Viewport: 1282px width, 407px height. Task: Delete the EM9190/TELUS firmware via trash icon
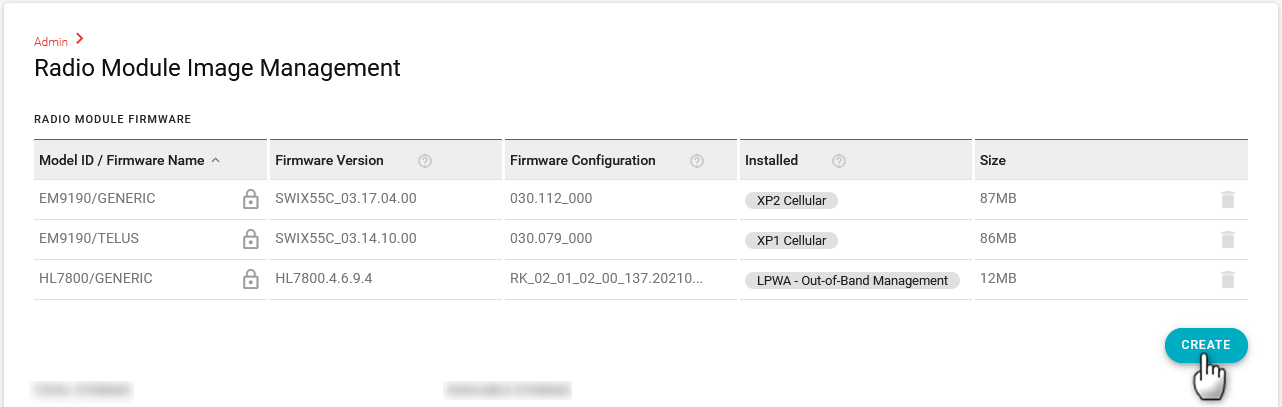(1228, 239)
